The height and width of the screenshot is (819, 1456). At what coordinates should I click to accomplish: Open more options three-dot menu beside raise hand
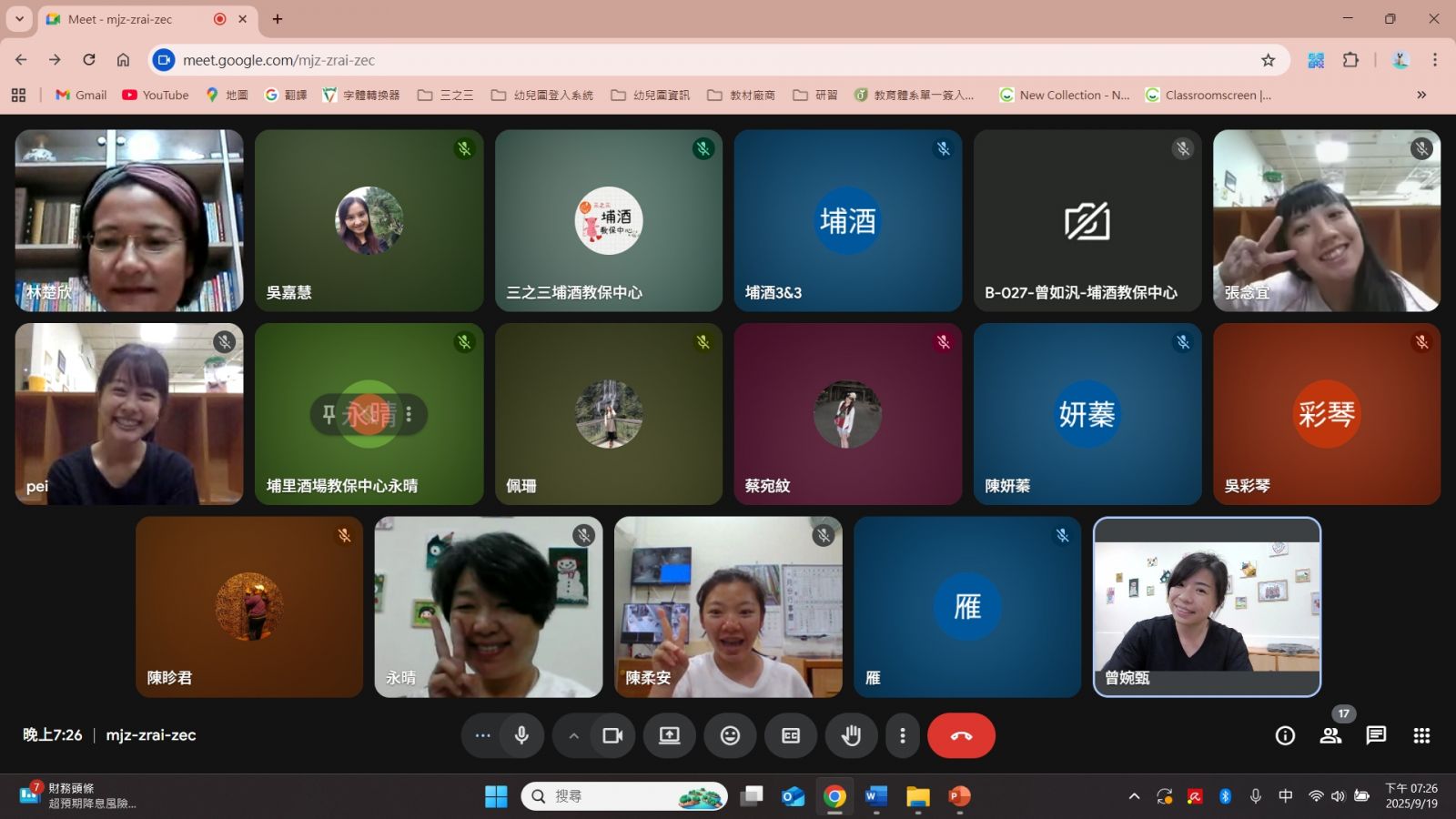[902, 735]
